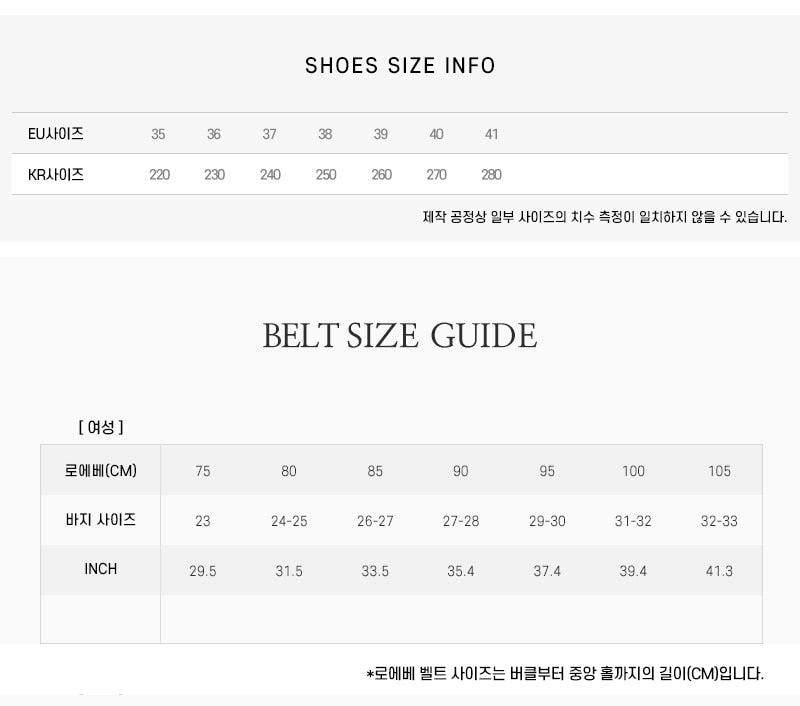Click belt size 105 cell
Image resolution: width=800 pixels, height=706 pixels.
click(x=719, y=471)
